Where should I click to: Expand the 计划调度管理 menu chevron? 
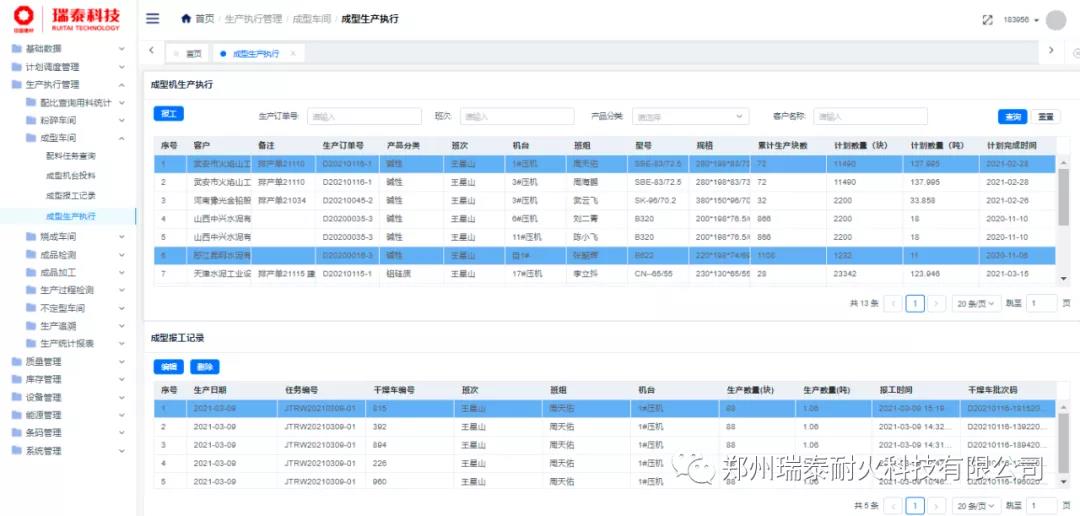tap(122, 67)
